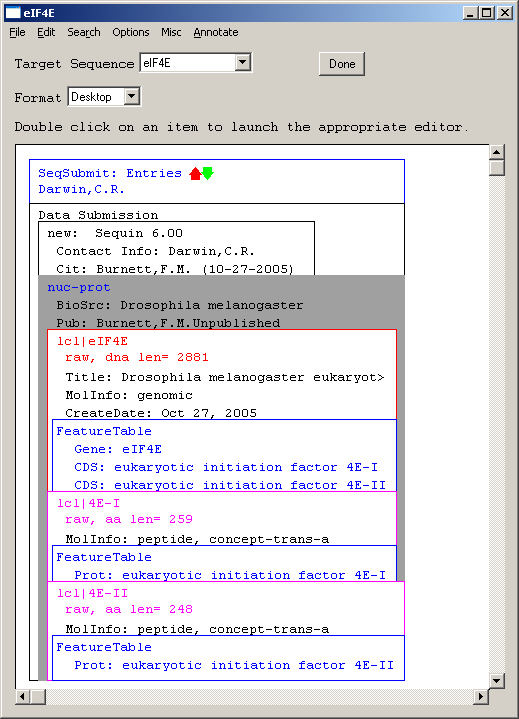The image size is (519, 719).
Task: Click the green down arrow icon
Action: click(x=208, y=173)
